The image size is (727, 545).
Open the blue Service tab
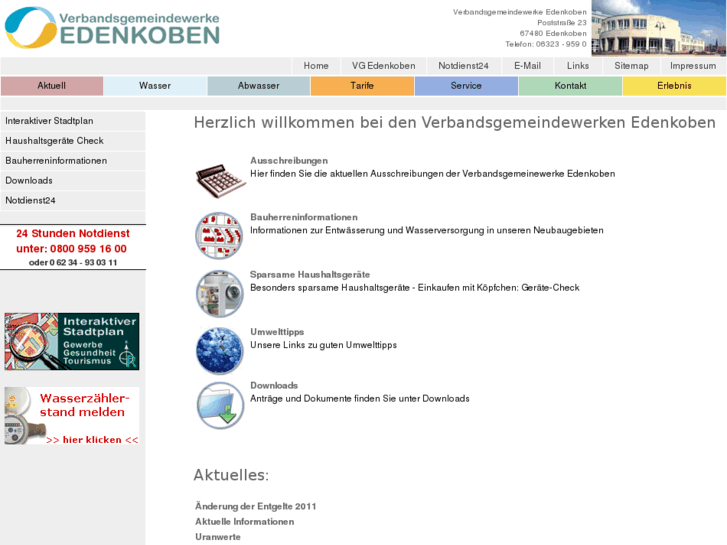tap(466, 86)
